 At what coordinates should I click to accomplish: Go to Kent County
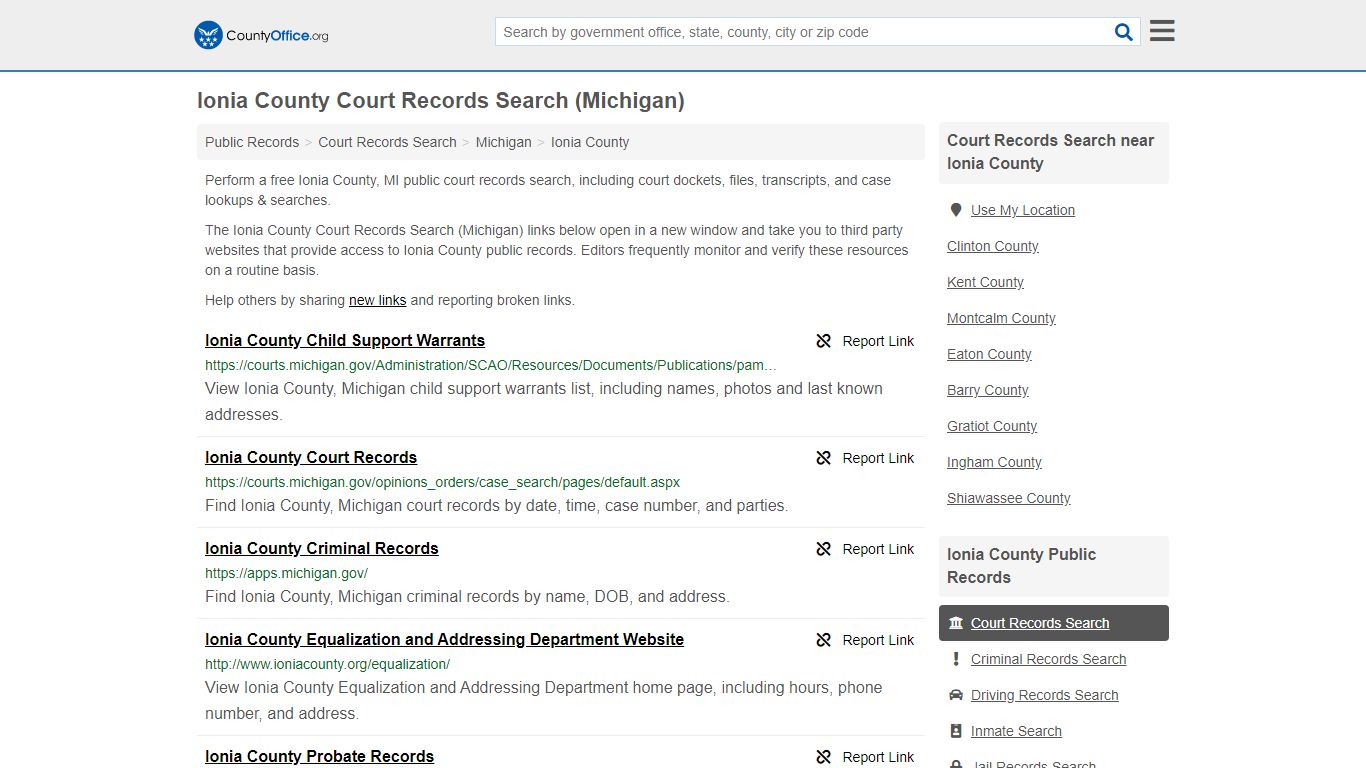pos(985,282)
